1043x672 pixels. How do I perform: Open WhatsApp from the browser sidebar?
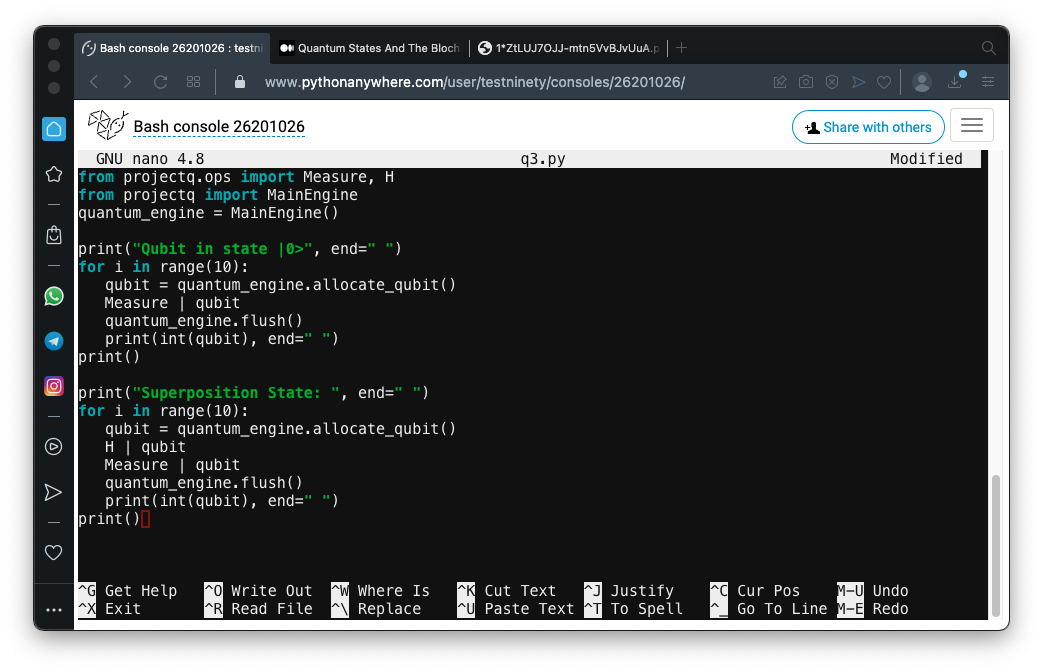(54, 296)
